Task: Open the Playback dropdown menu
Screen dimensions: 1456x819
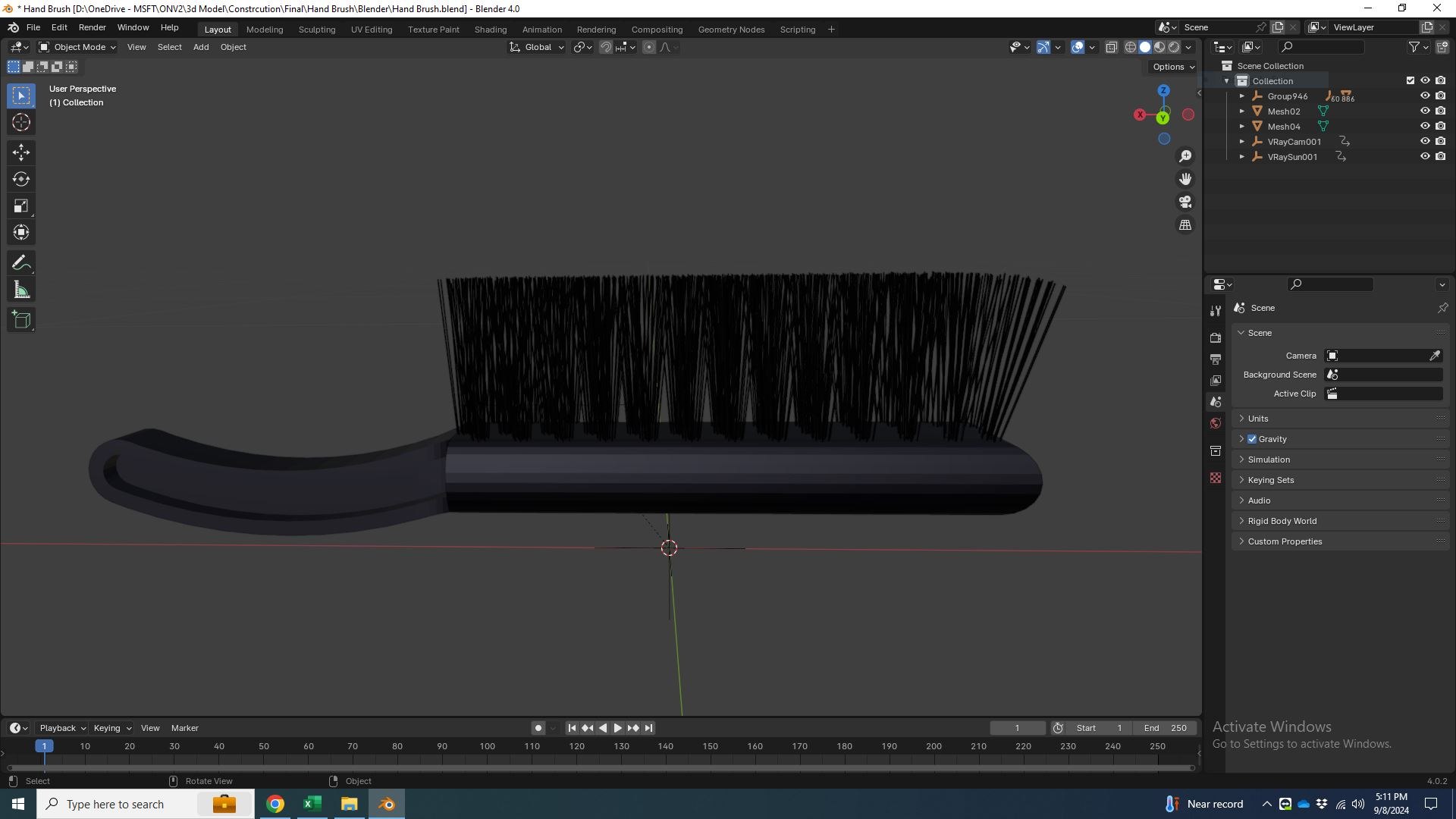Action: 62,728
